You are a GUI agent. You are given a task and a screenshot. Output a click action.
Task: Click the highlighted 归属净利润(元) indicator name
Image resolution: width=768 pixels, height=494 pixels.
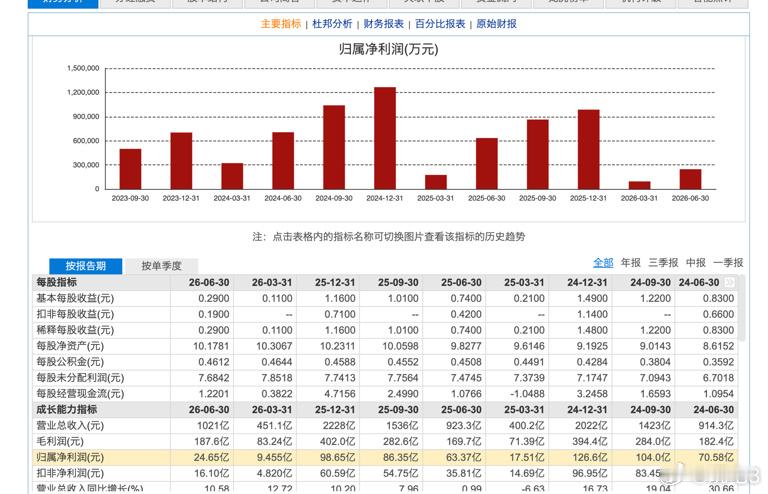(70, 457)
